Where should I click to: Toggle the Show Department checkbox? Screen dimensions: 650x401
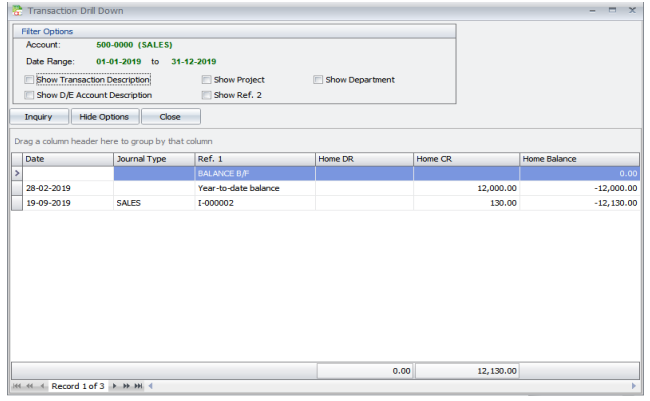click(x=318, y=80)
